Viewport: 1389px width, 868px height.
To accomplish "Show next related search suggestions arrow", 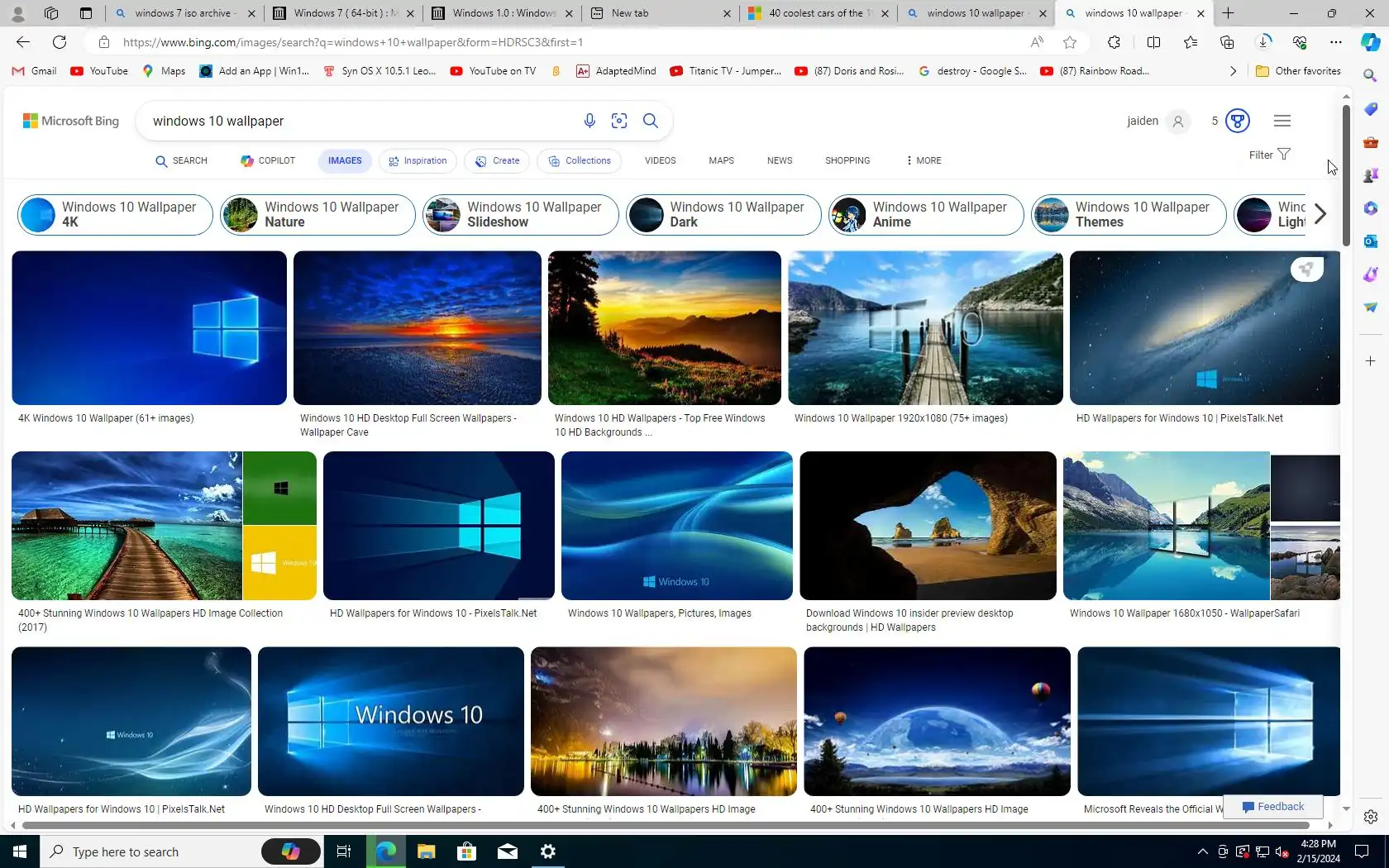I will click(x=1320, y=214).
